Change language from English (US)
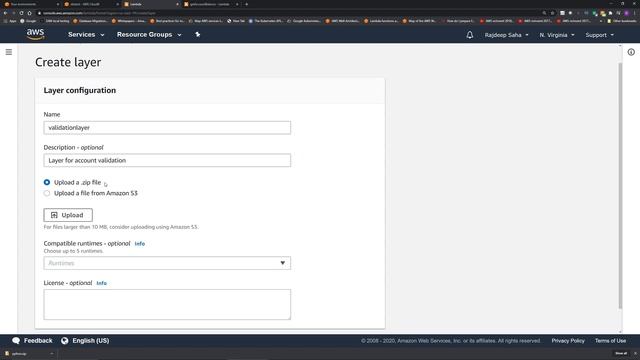The image size is (640, 360). (91, 340)
